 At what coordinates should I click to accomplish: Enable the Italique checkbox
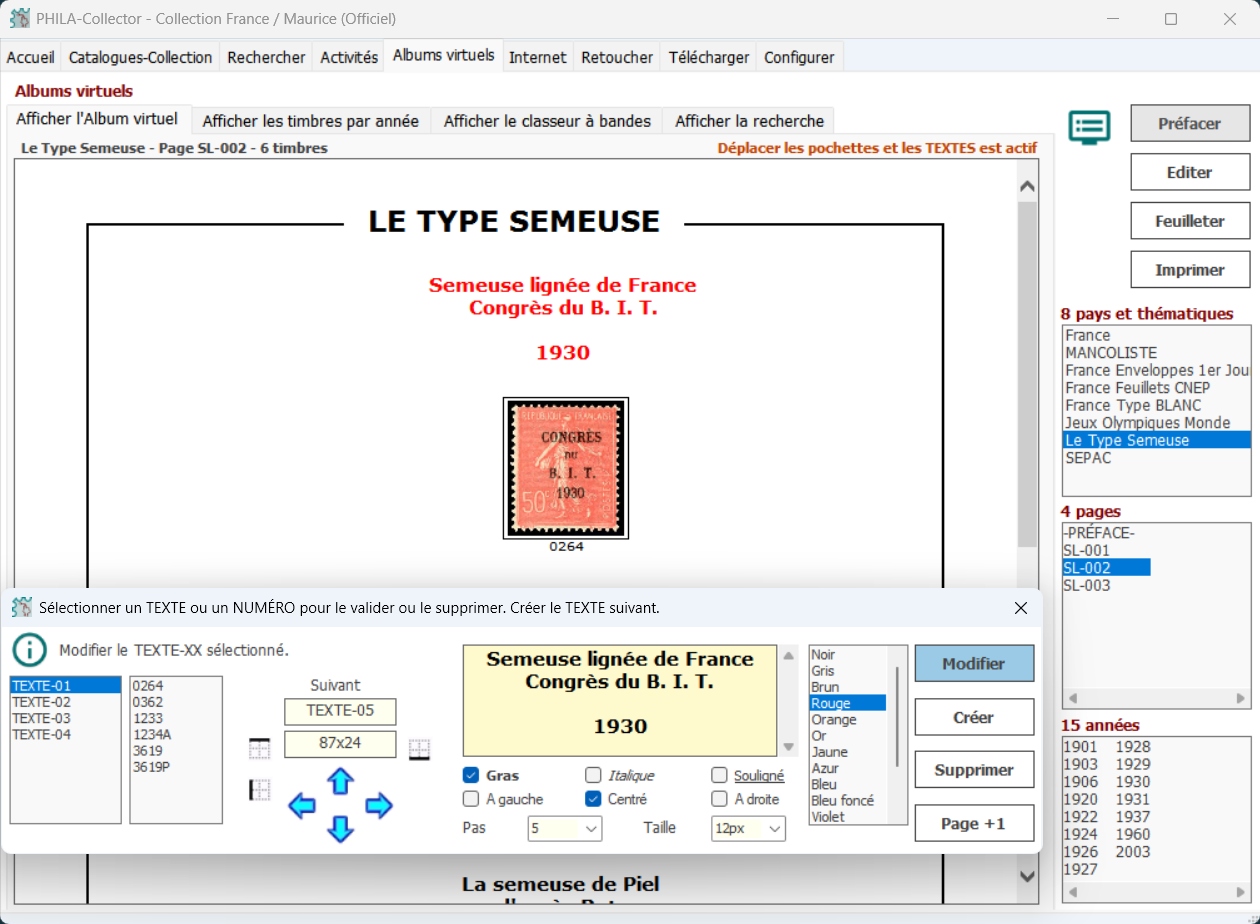tap(593, 775)
